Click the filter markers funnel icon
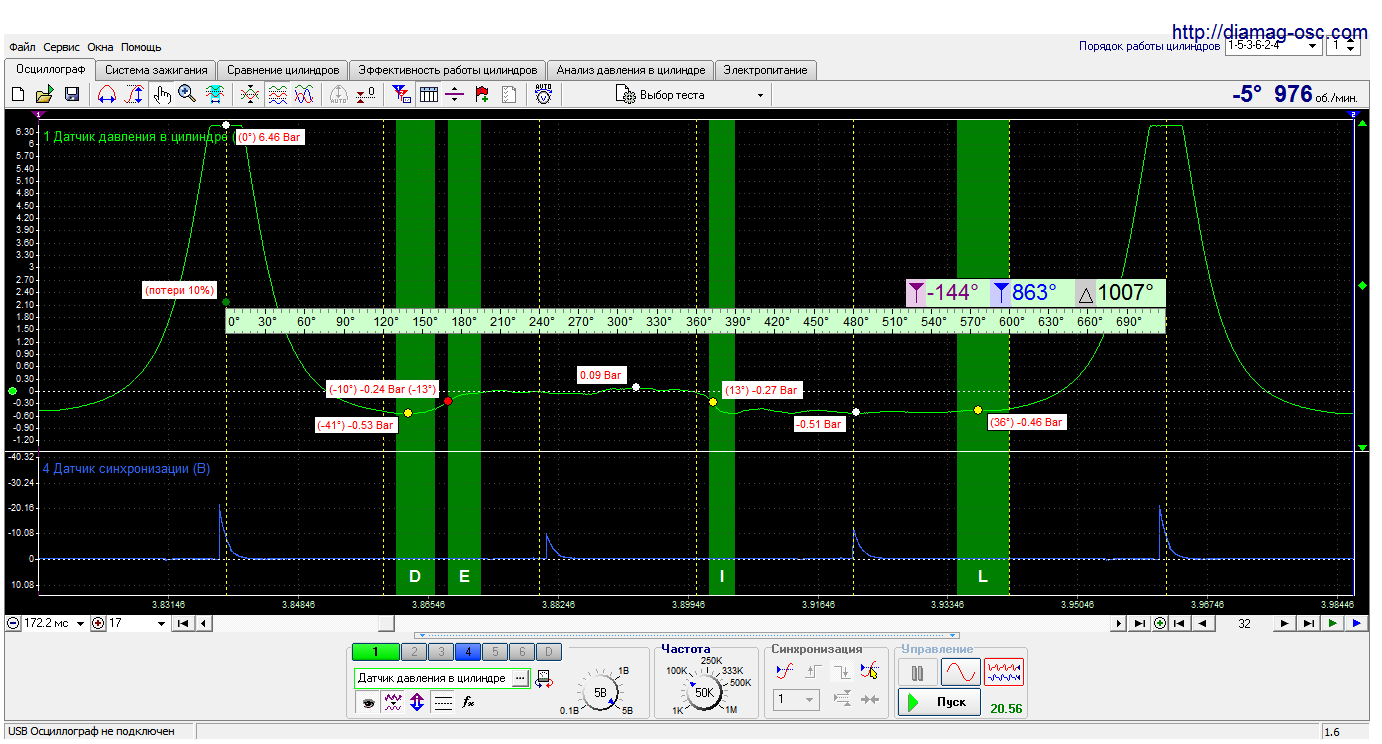This screenshot has height=744, width=1382. pyautogui.click(x=402, y=95)
